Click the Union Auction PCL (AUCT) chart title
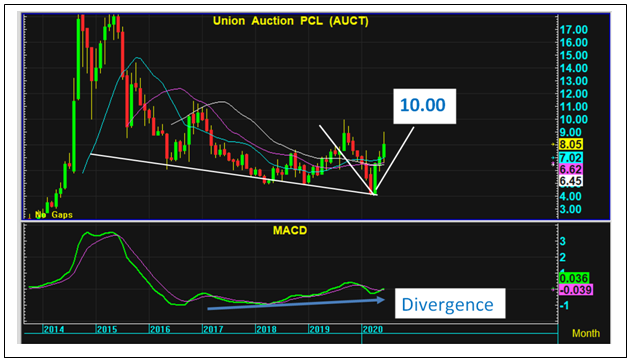 (x=291, y=21)
